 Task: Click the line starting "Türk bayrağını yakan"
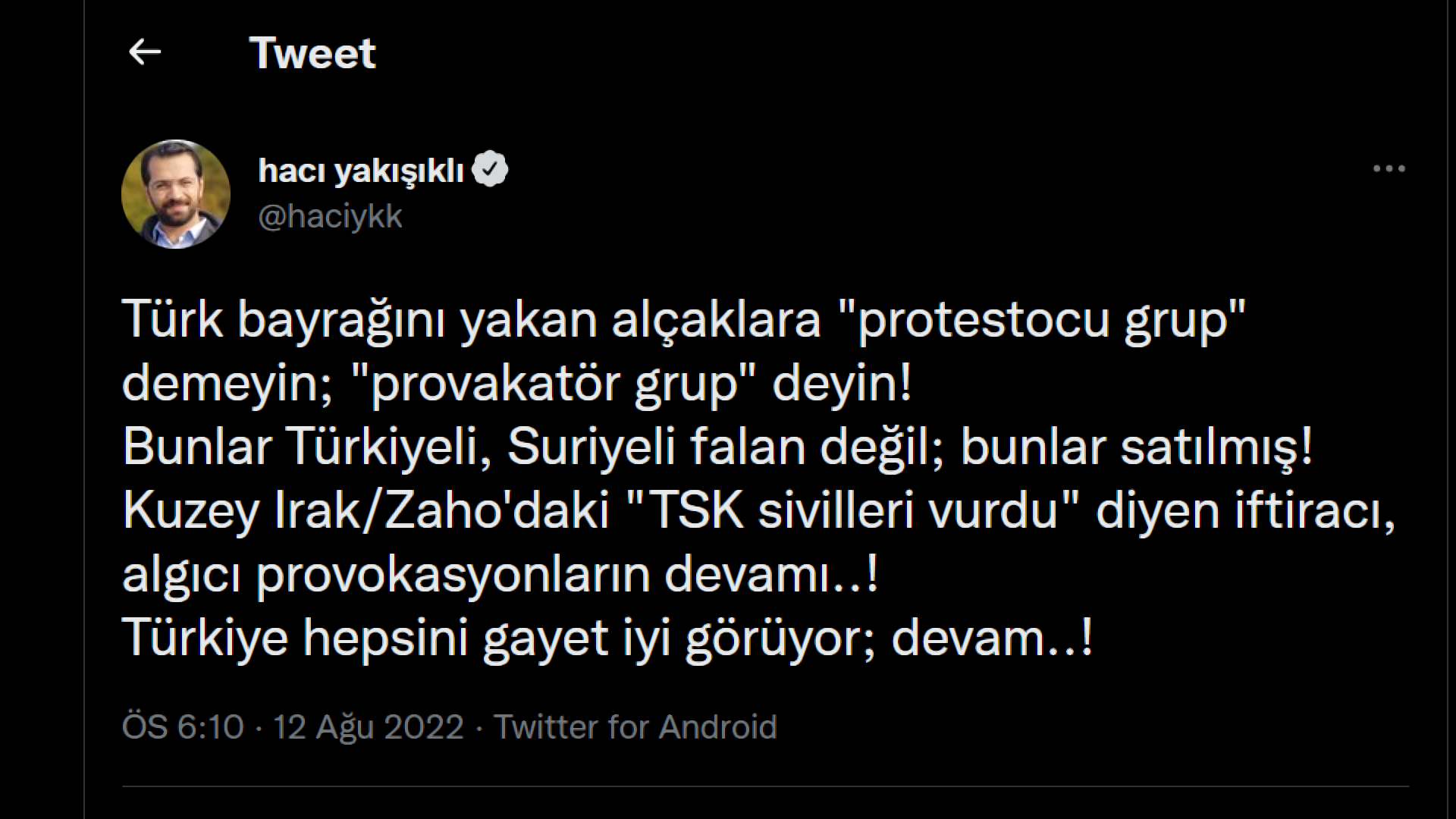(x=470, y=319)
